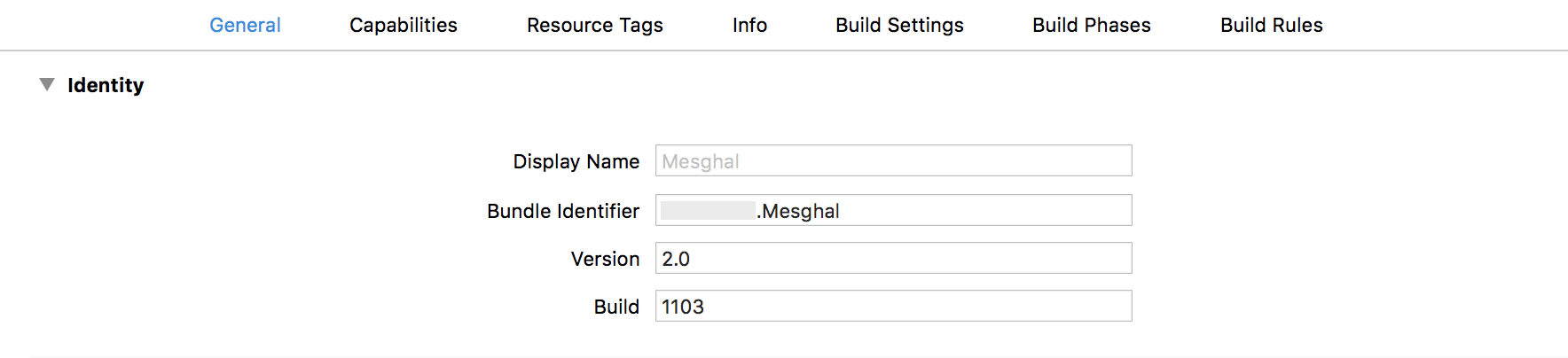Click the Display Name label
1568x358 pixels.
576,161
